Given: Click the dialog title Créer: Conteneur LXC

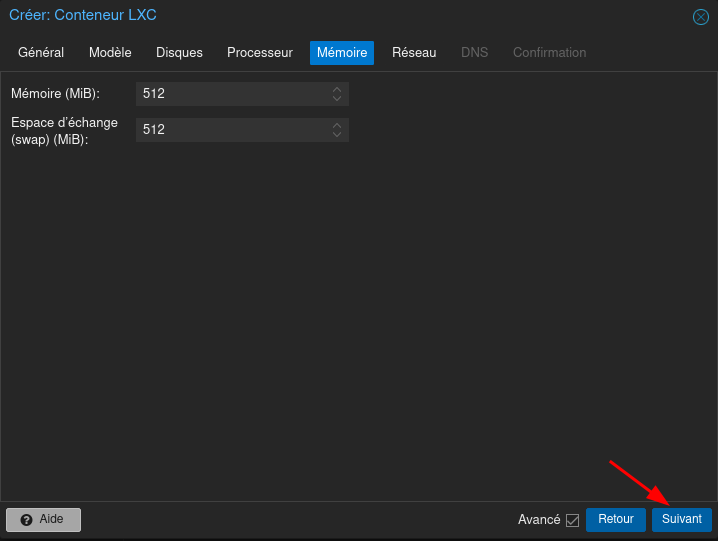Looking at the screenshot, I should [x=83, y=15].
